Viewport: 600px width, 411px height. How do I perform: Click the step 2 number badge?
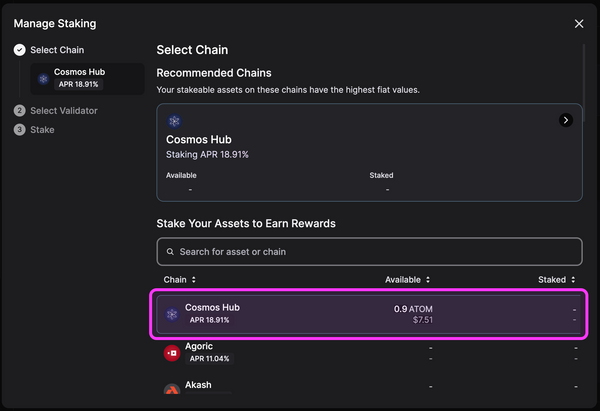pyautogui.click(x=20, y=111)
